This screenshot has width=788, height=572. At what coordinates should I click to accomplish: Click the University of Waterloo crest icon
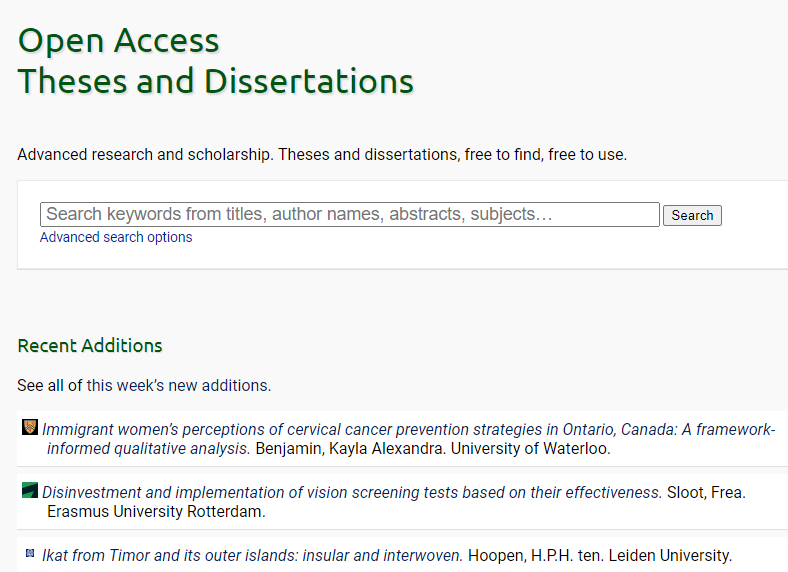(30, 427)
